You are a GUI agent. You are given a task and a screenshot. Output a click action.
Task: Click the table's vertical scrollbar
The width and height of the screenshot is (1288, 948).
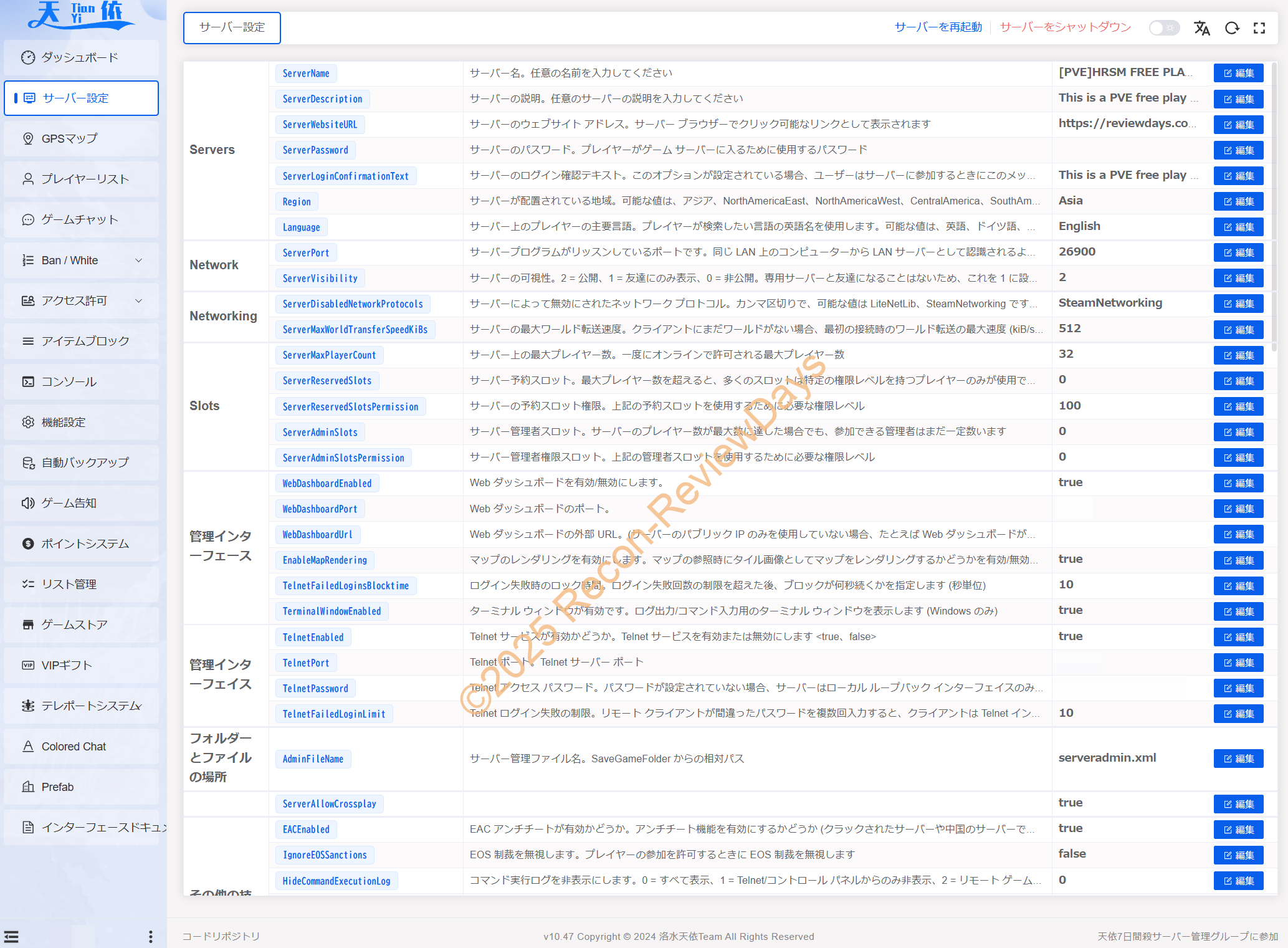click(x=1274, y=206)
